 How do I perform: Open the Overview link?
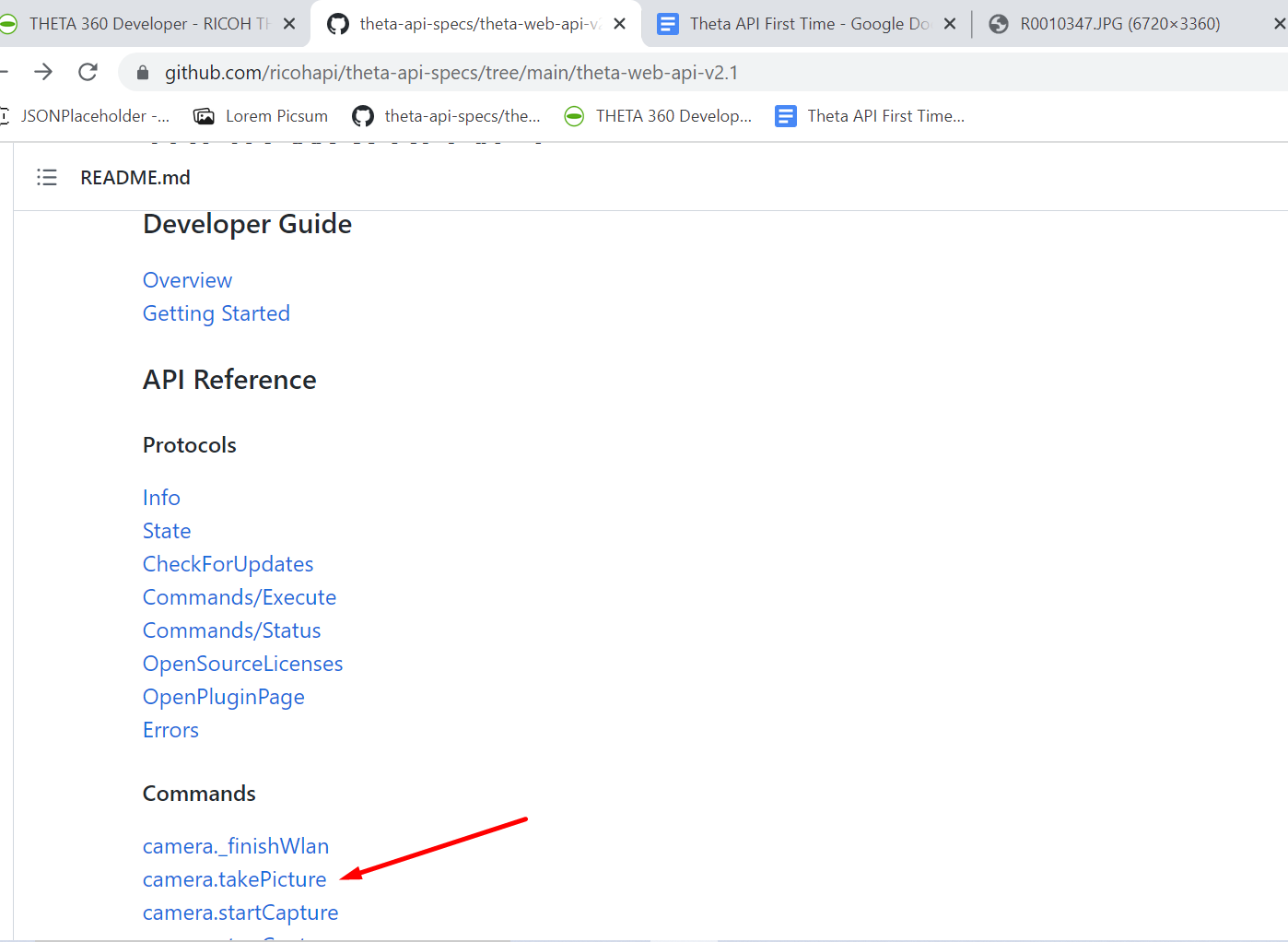tap(187, 280)
